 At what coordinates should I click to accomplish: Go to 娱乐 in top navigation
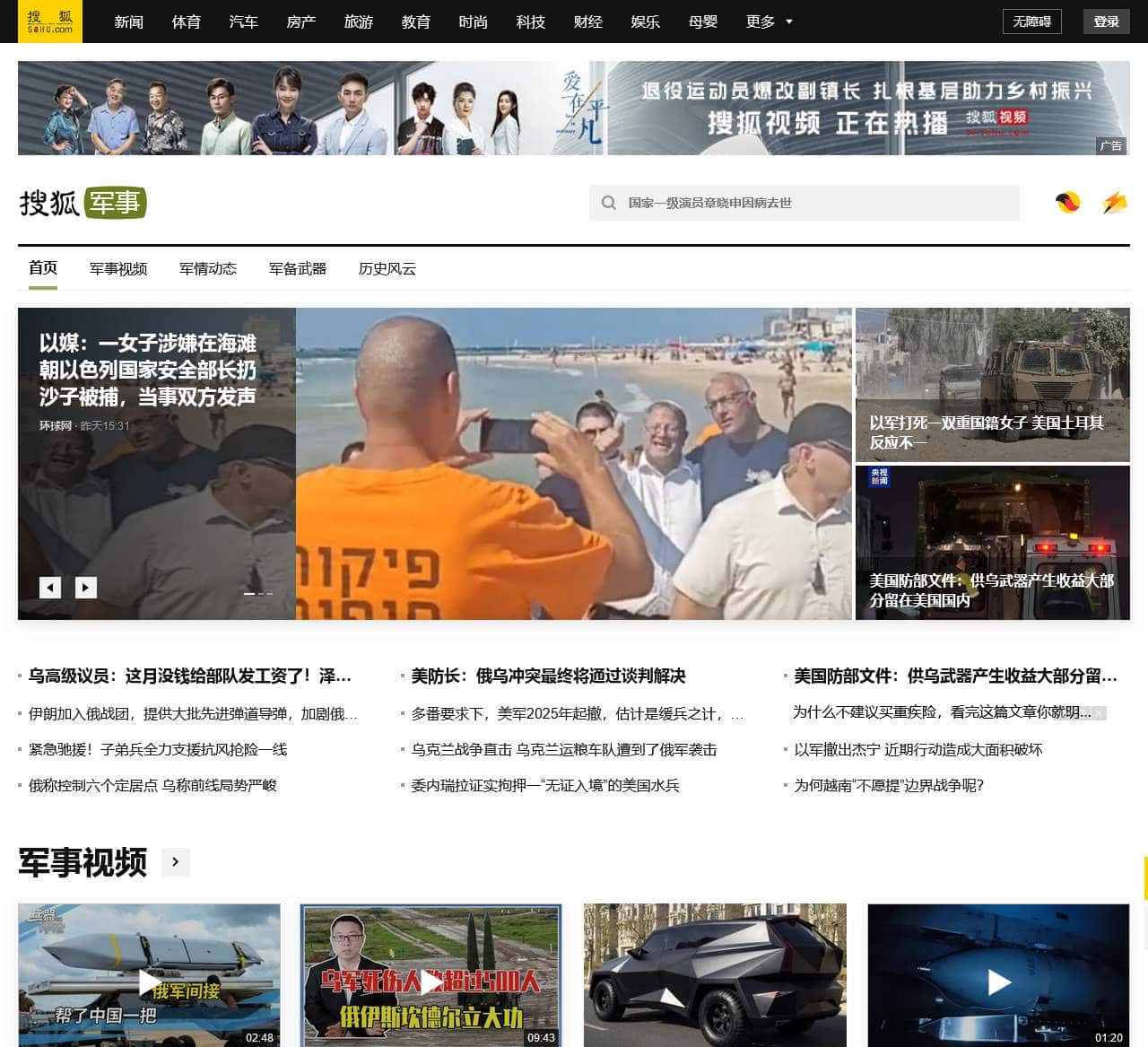click(646, 22)
